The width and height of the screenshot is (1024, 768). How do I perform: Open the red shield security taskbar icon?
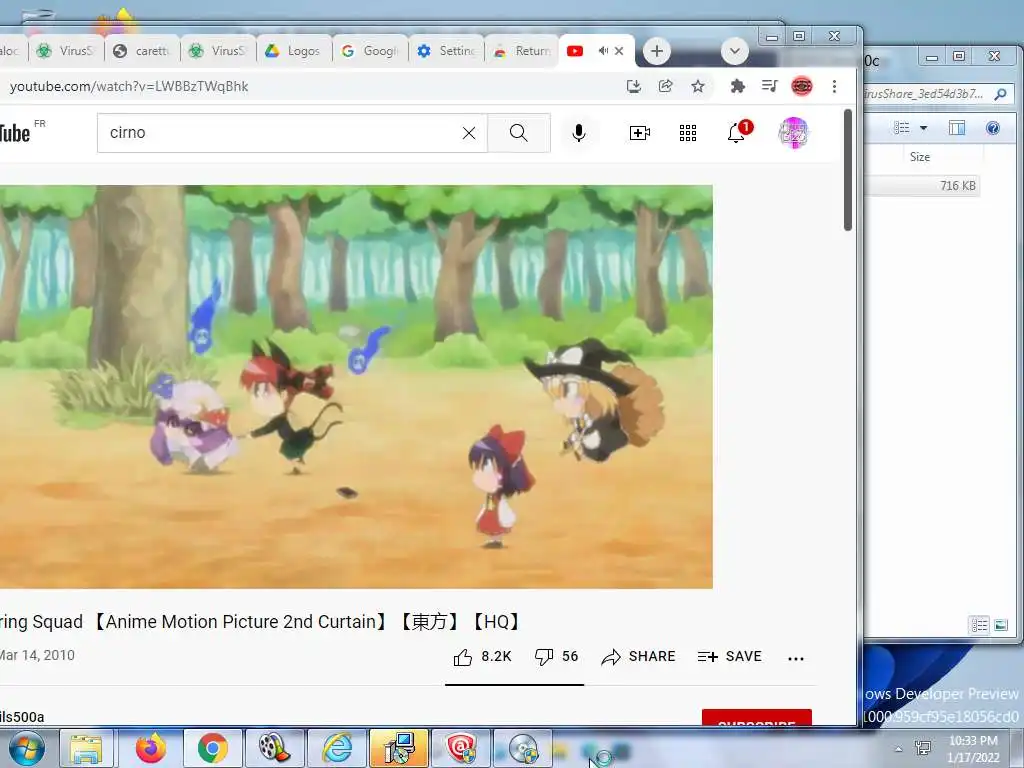(x=461, y=748)
